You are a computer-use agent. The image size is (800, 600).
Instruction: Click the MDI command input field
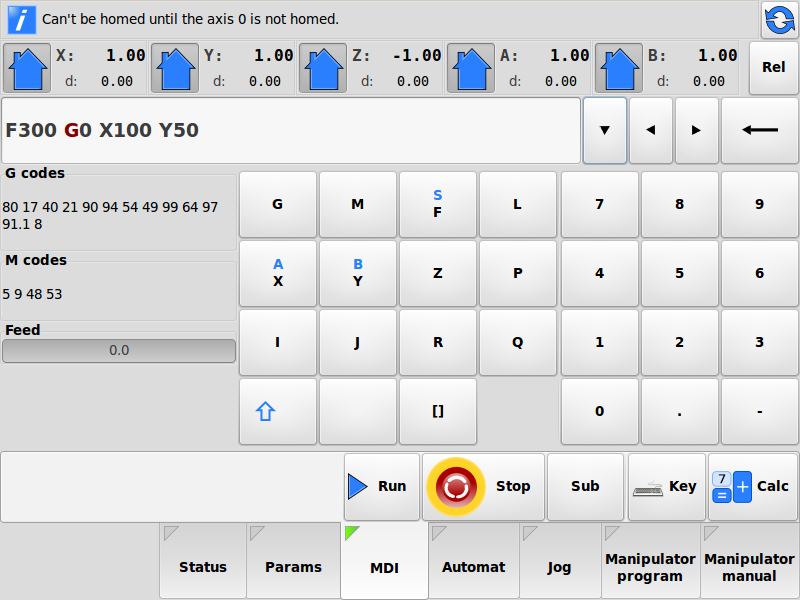pyautogui.click(x=291, y=131)
